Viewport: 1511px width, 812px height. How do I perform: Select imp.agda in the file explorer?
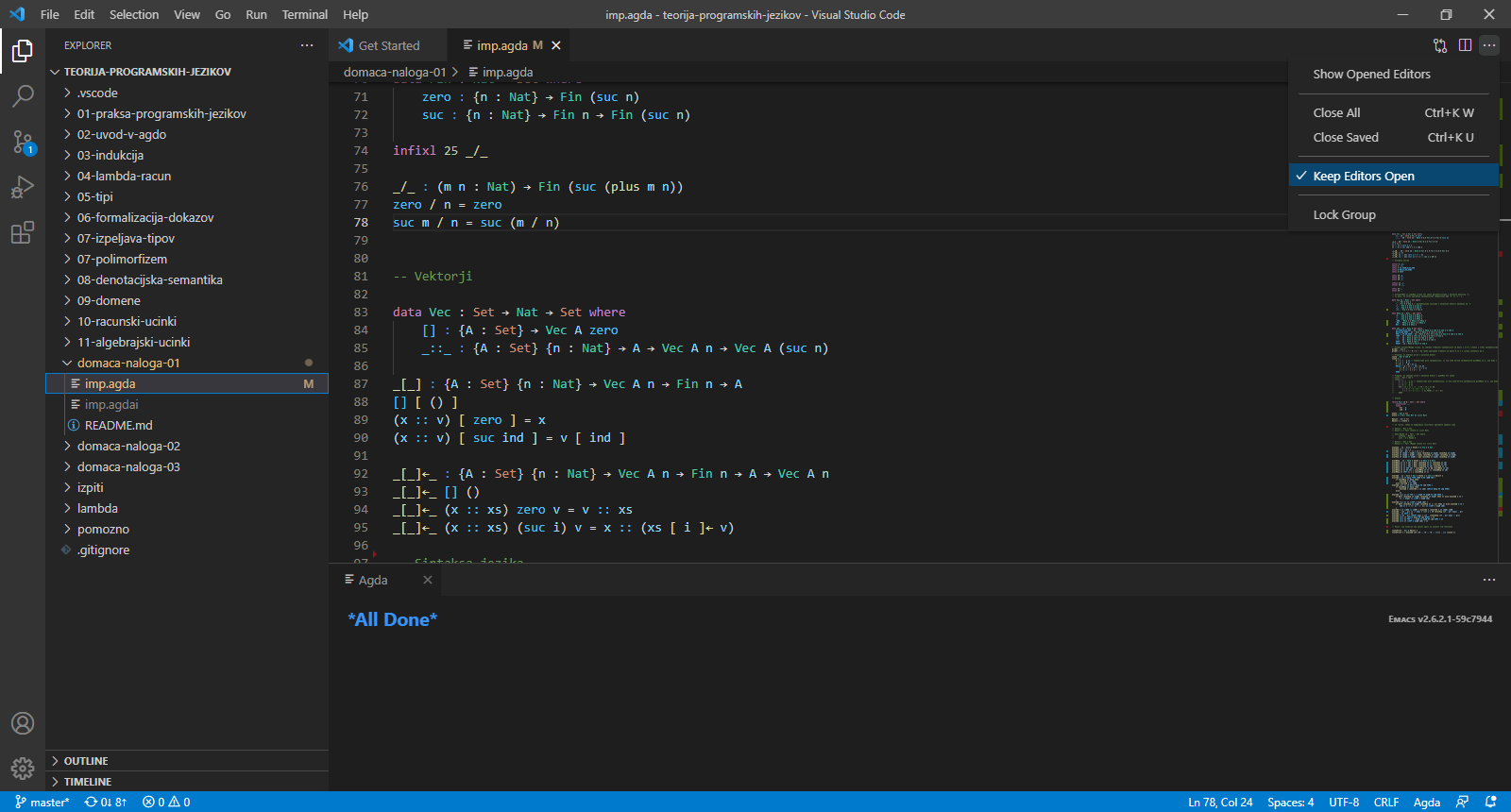pos(187,383)
